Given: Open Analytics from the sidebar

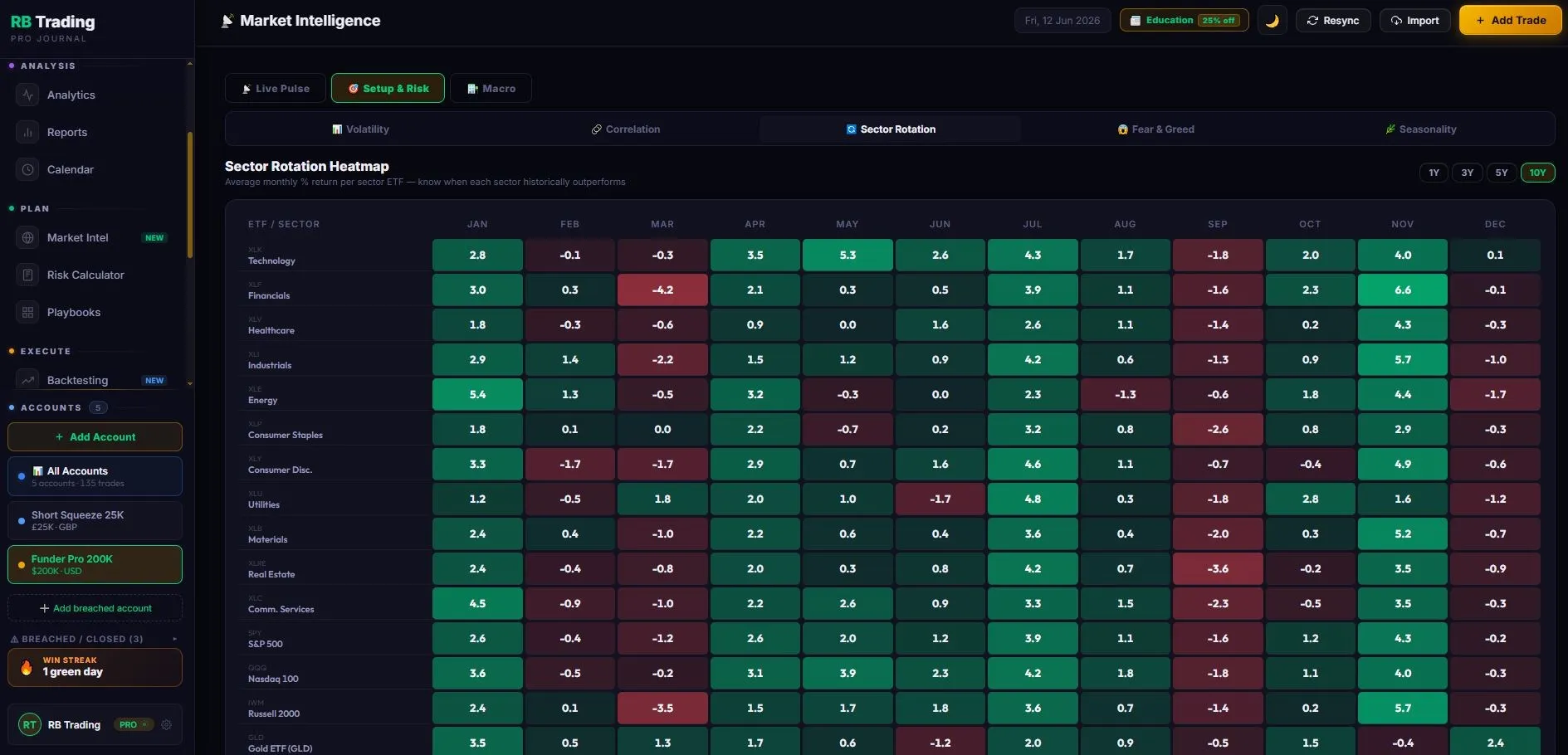Looking at the screenshot, I should tap(71, 95).
